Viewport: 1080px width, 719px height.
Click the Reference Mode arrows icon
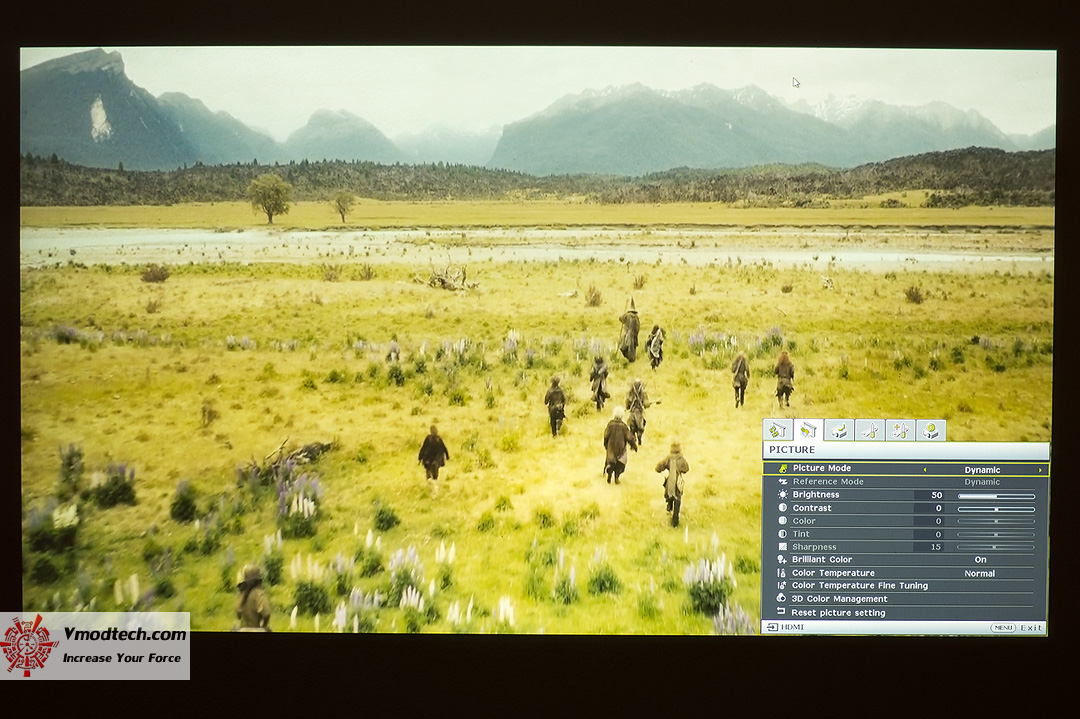(782, 481)
